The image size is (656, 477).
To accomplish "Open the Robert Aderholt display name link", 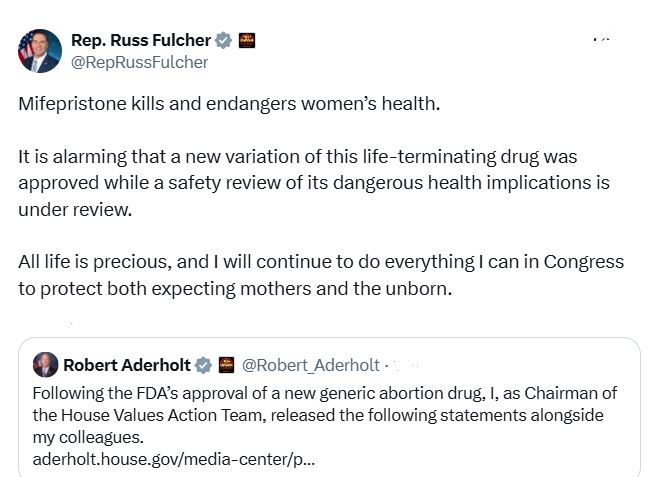I will click(126, 365).
